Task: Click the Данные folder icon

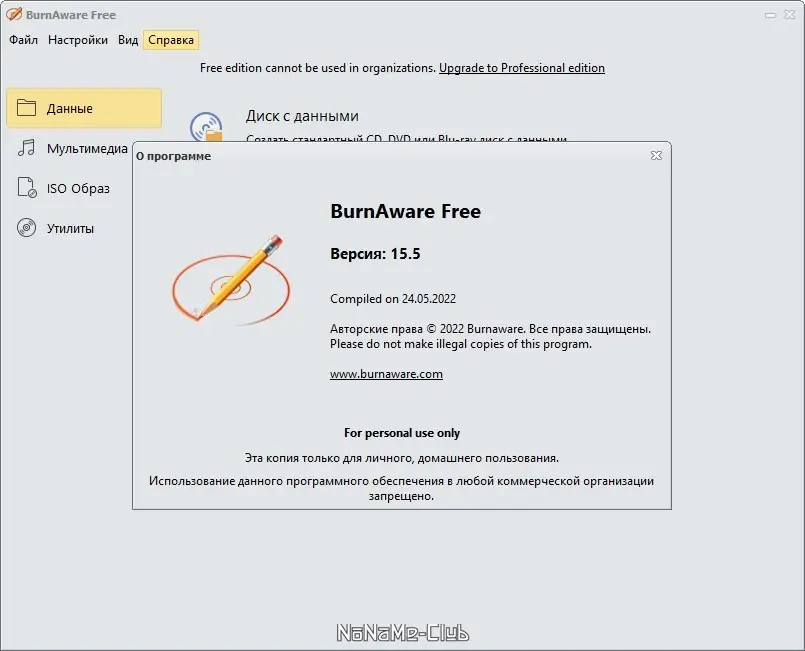Action: (x=26, y=108)
